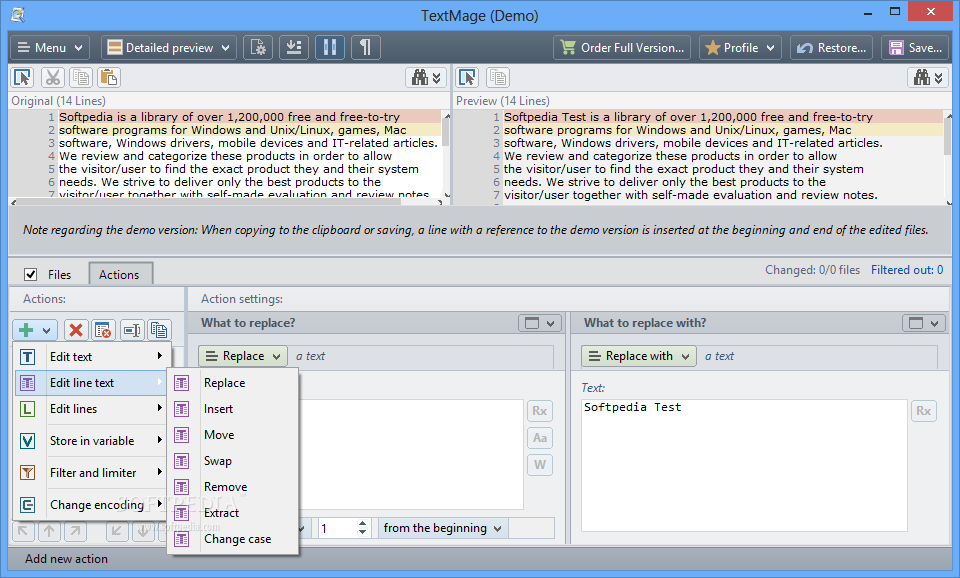Choose Extract in the submenu

(233, 512)
